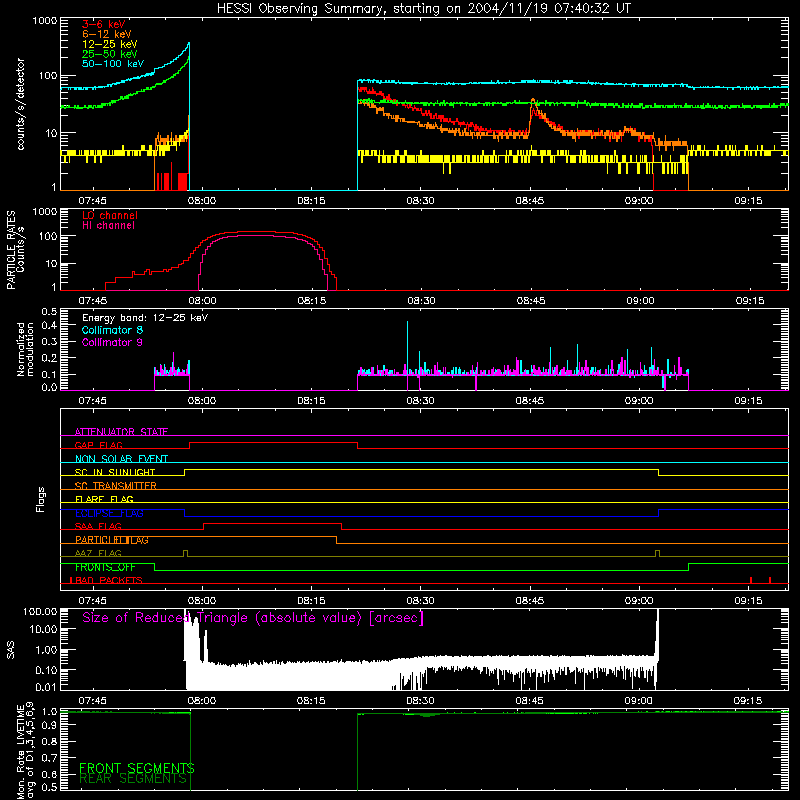Image resolution: width=800 pixels, height=800 pixels.
Task: Select the '3-6 keV' legend label
Action: point(104,24)
